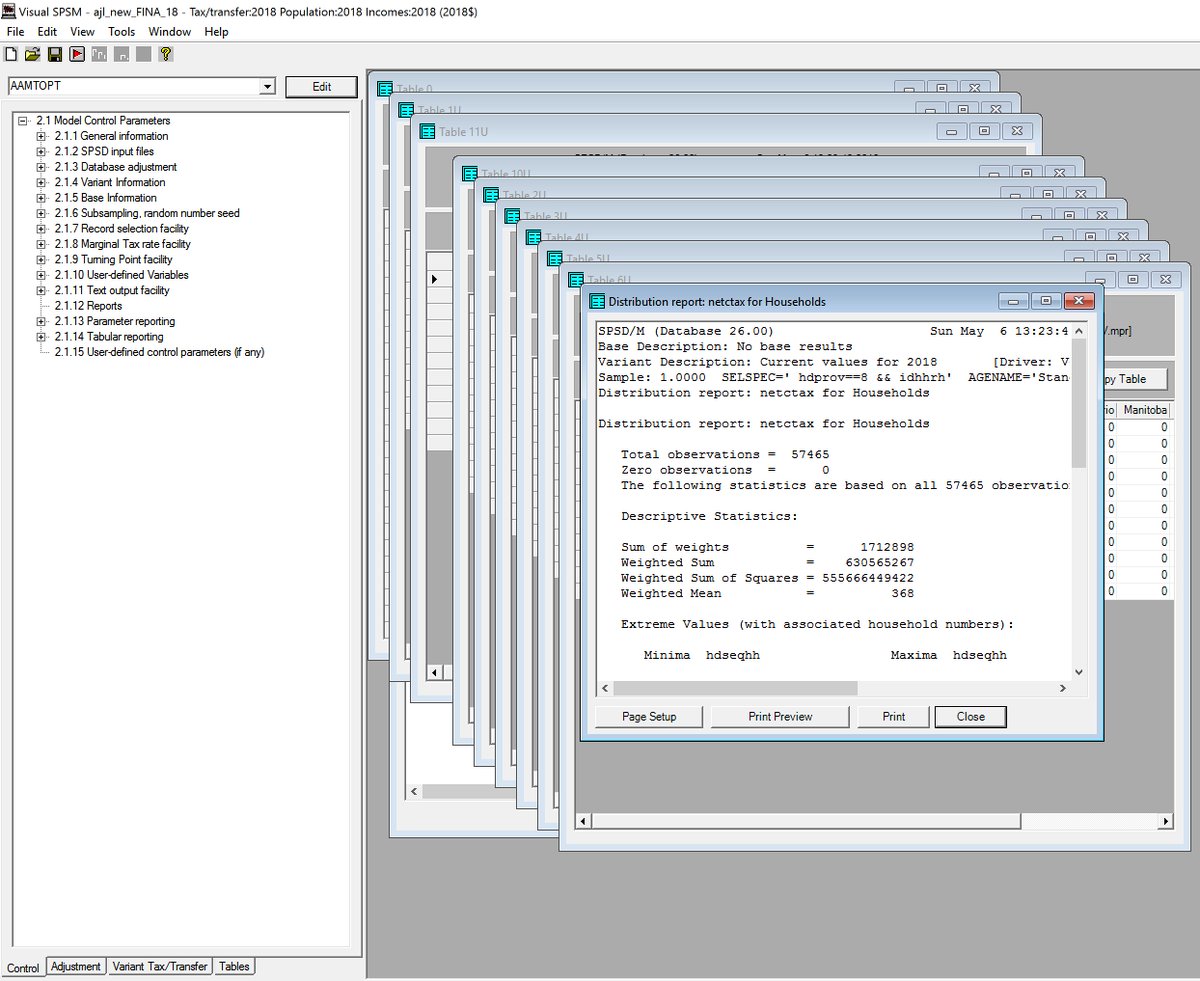Open the Tools menu
1200x981 pixels.
pos(122,32)
